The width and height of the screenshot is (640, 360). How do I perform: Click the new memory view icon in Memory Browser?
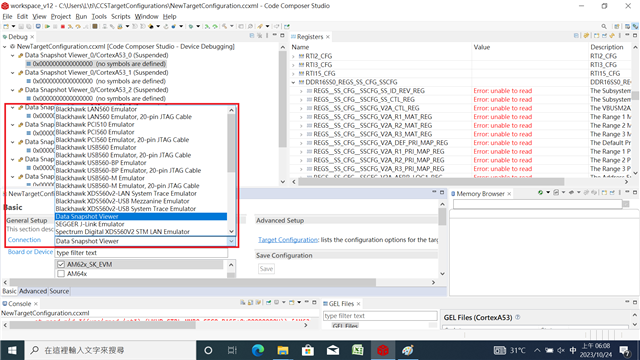point(604,193)
